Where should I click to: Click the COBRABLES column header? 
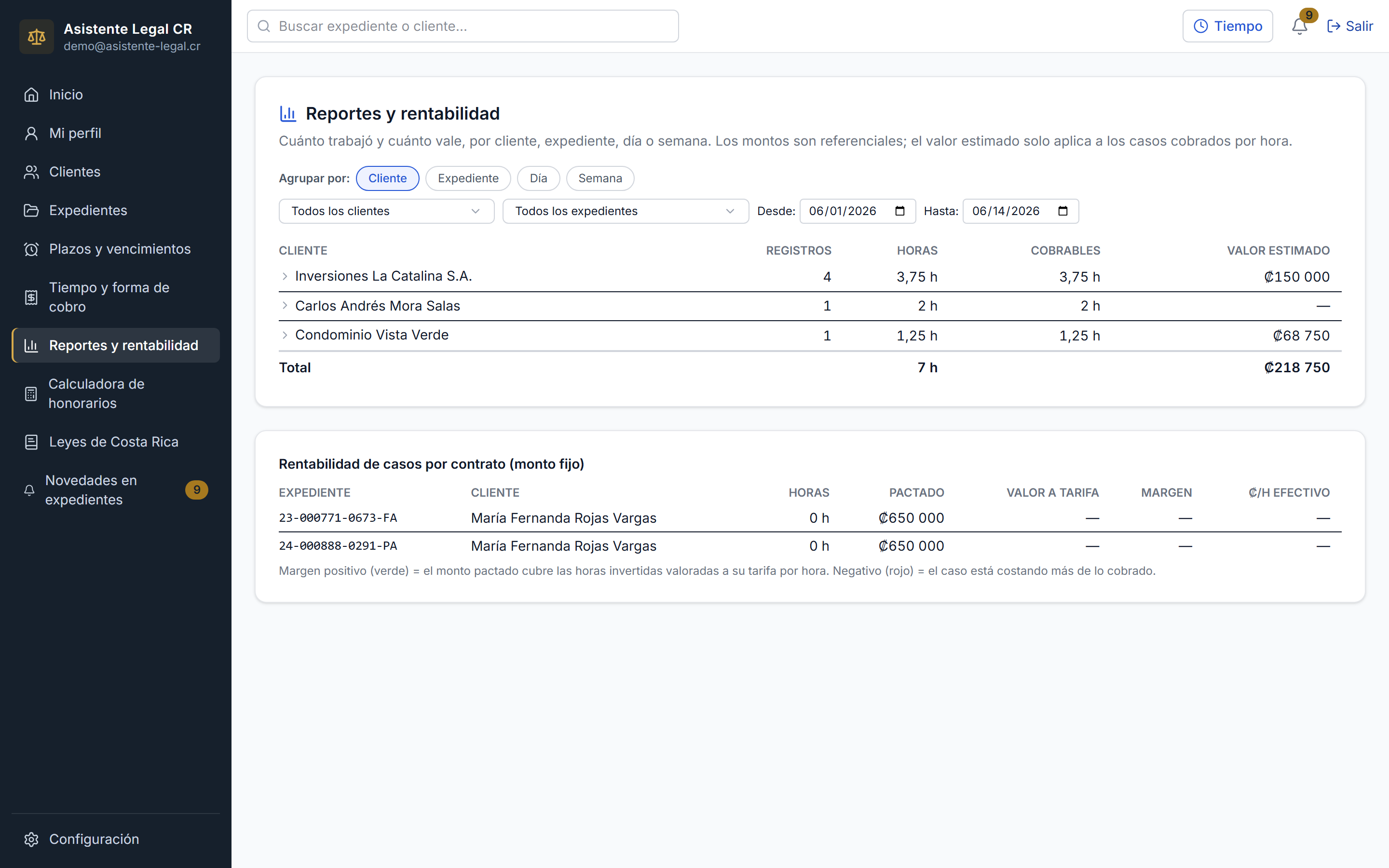click(x=1065, y=250)
